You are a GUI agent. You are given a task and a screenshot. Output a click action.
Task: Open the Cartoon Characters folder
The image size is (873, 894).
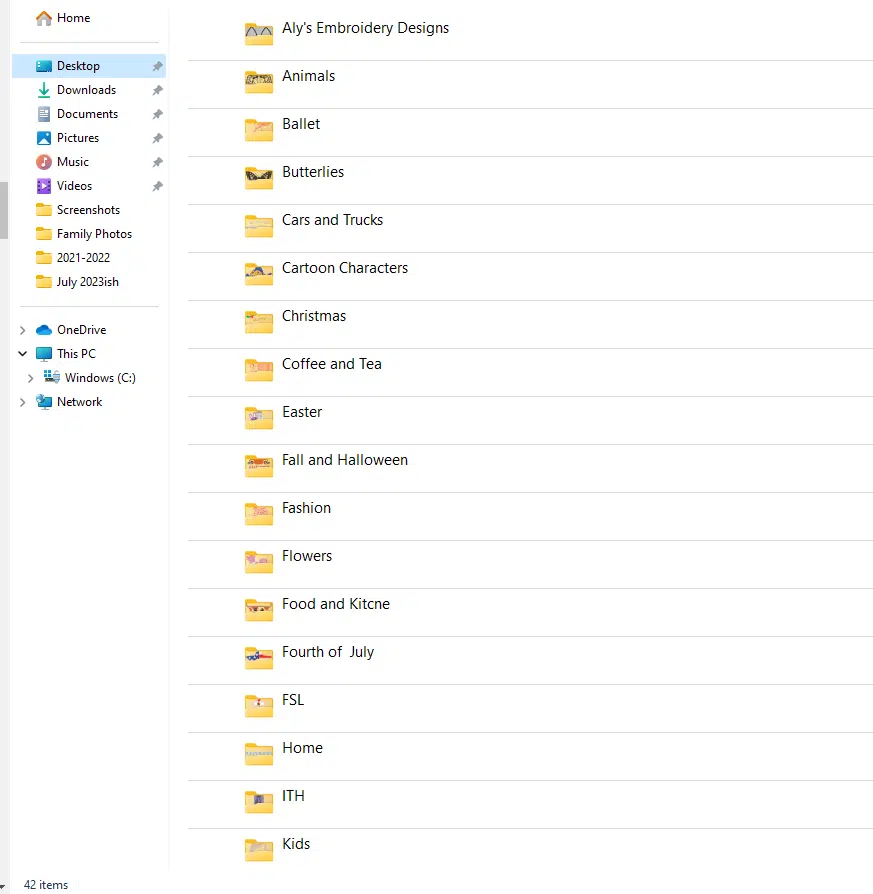pos(344,268)
